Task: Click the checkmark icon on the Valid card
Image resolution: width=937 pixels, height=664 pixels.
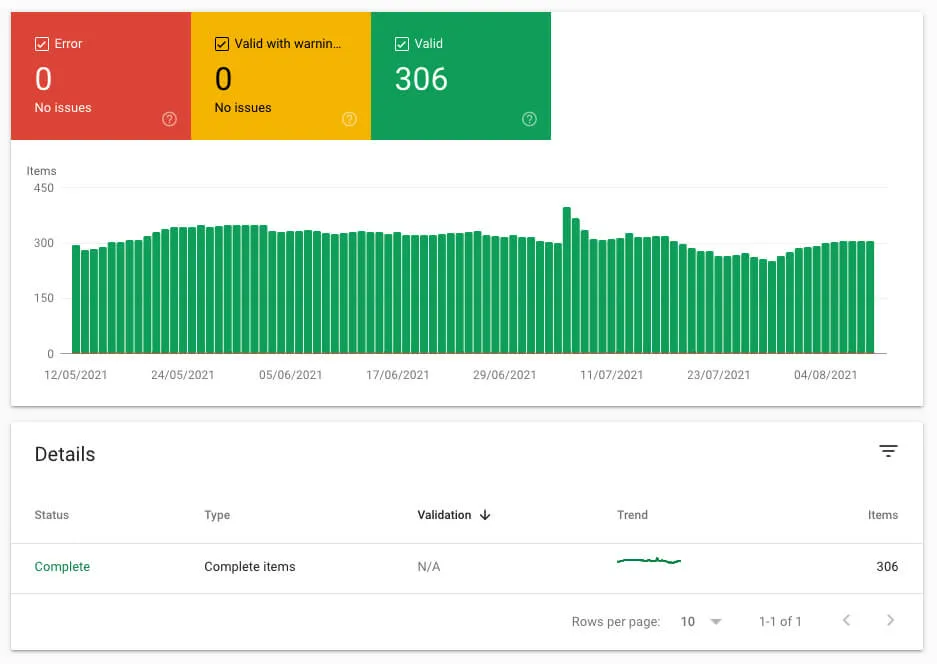Action: 400,43
